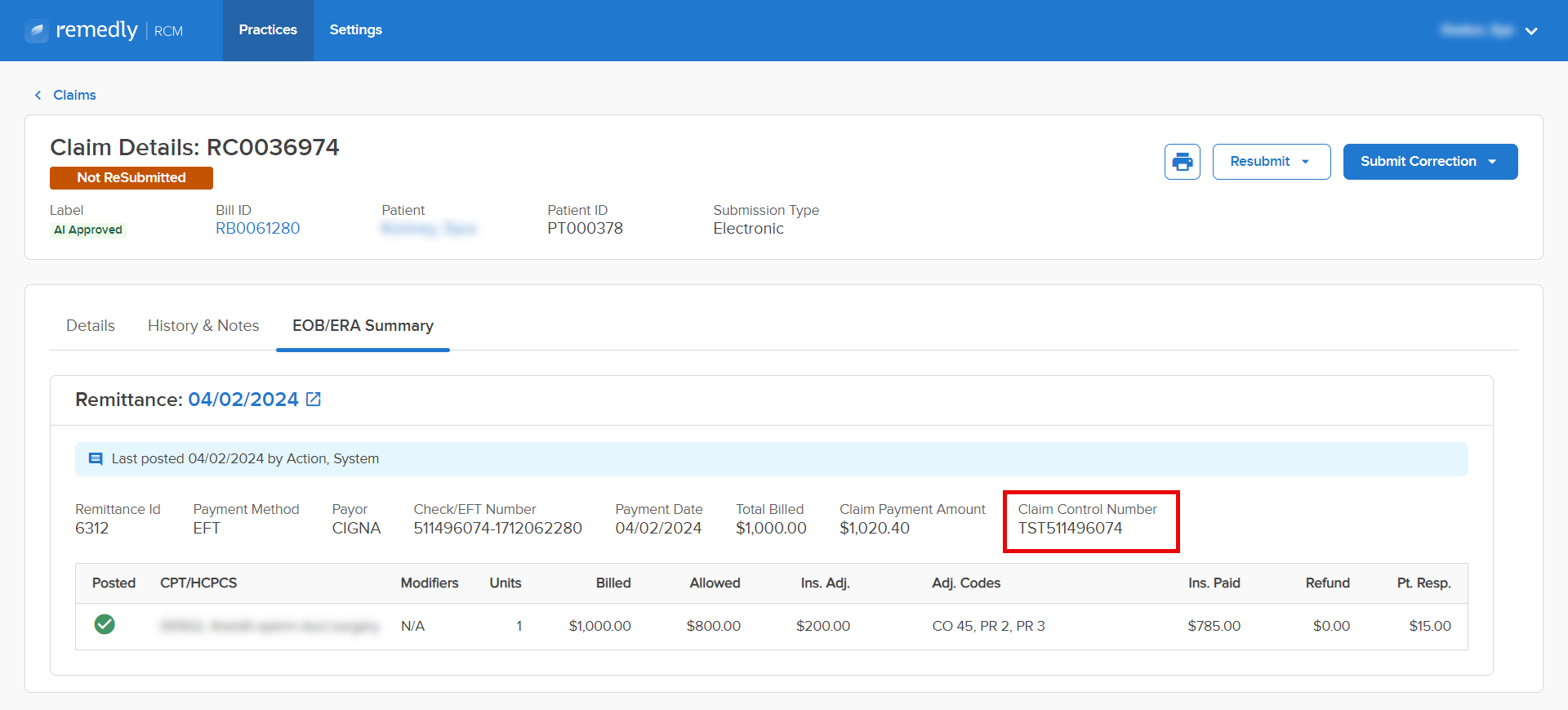1568x710 pixels.
Task: Click the green posted checkmark icon
Action: [105, 625]
